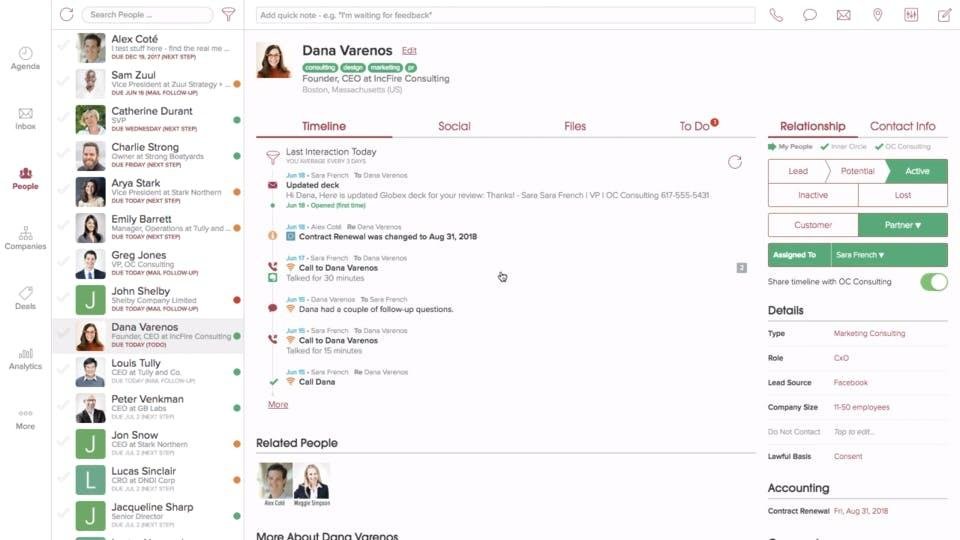This screenshot has width=960, height=540.
Task: Switch to the Relationship tab
Action: [812, 126]
